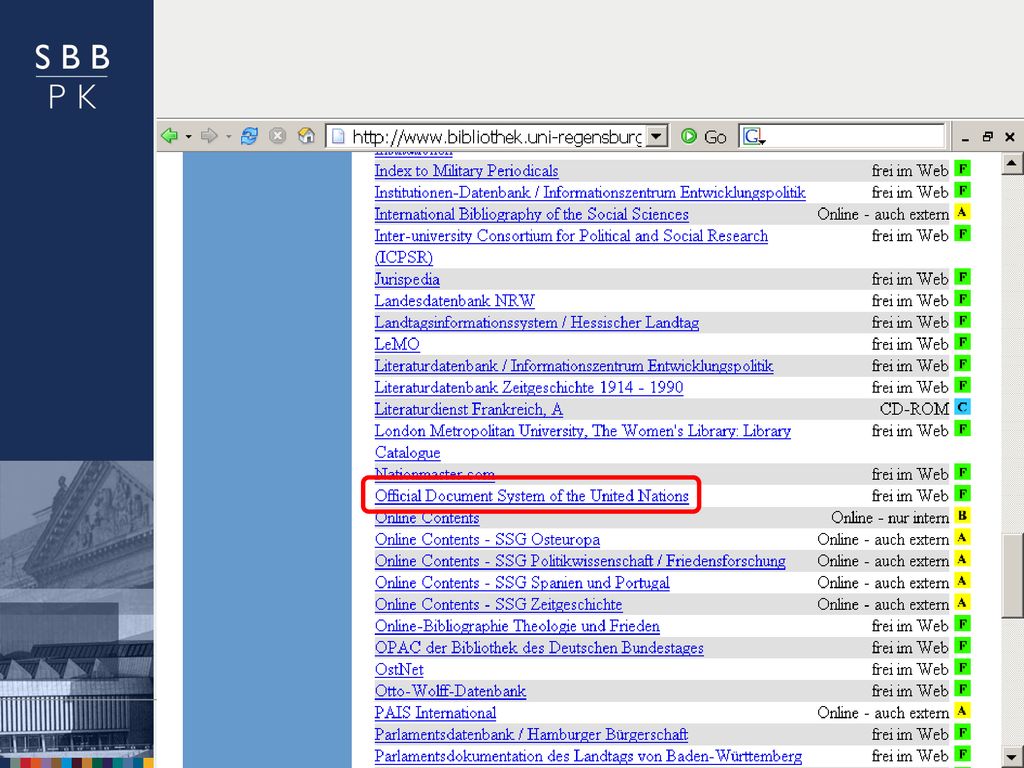Open the Landesdatenbank NRW link

455,301
